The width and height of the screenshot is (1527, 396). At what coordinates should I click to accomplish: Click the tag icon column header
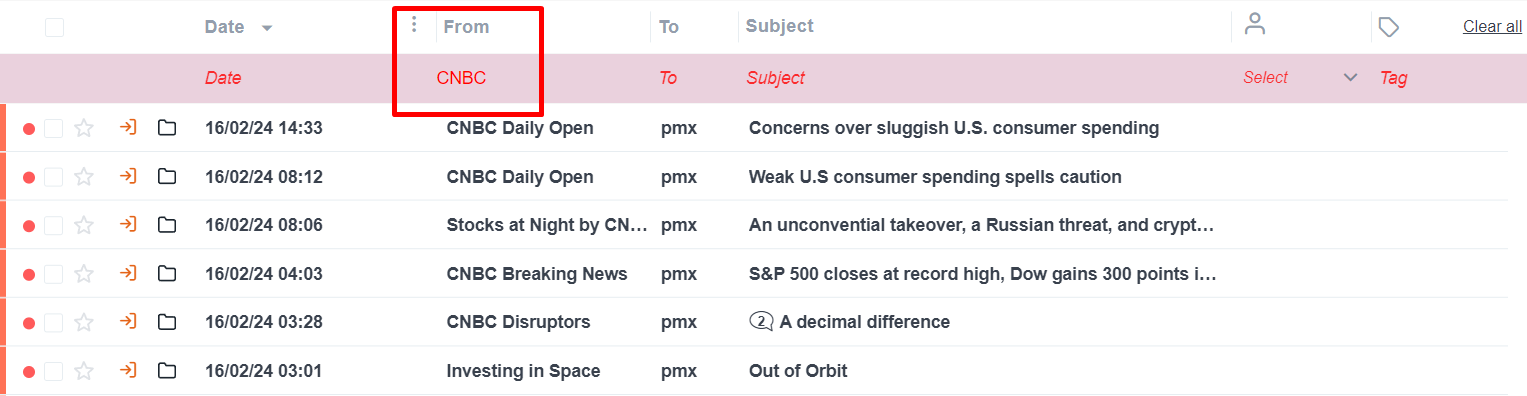click(x=1388, y=27)
